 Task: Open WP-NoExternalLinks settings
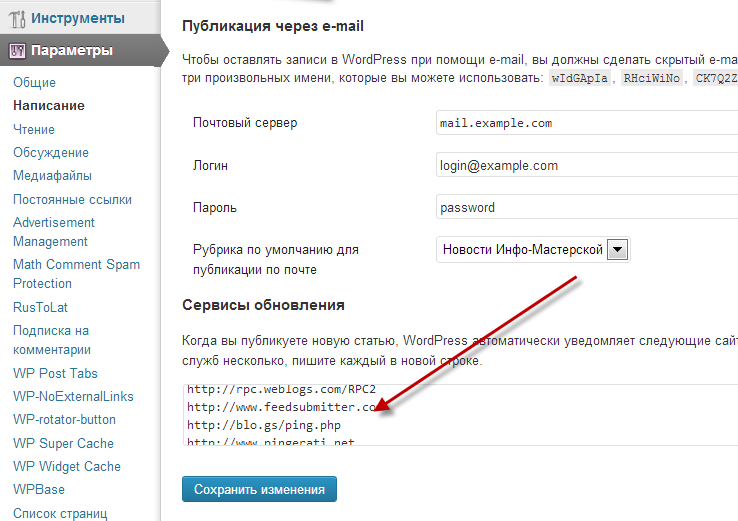73,396
